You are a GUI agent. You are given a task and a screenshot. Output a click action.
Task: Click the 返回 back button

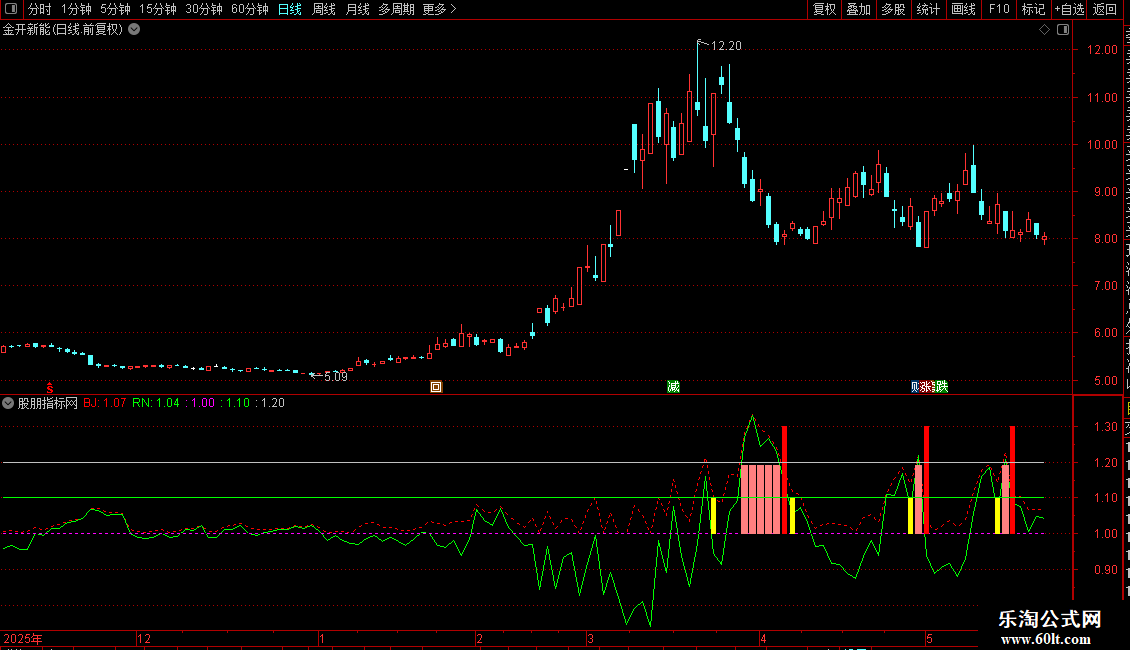pos(1104,9)
